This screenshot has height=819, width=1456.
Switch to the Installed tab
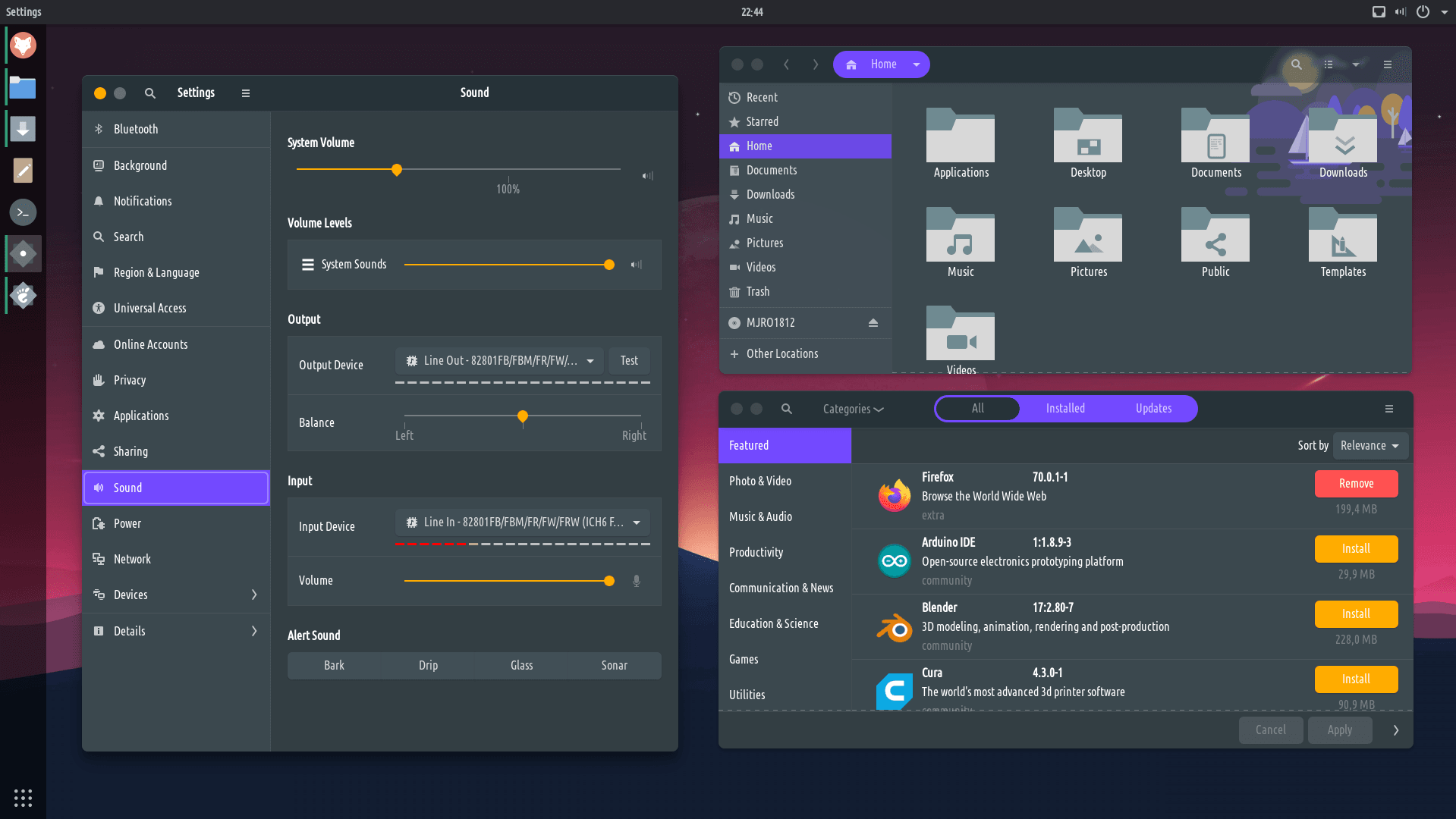[x=1064, y=408]
